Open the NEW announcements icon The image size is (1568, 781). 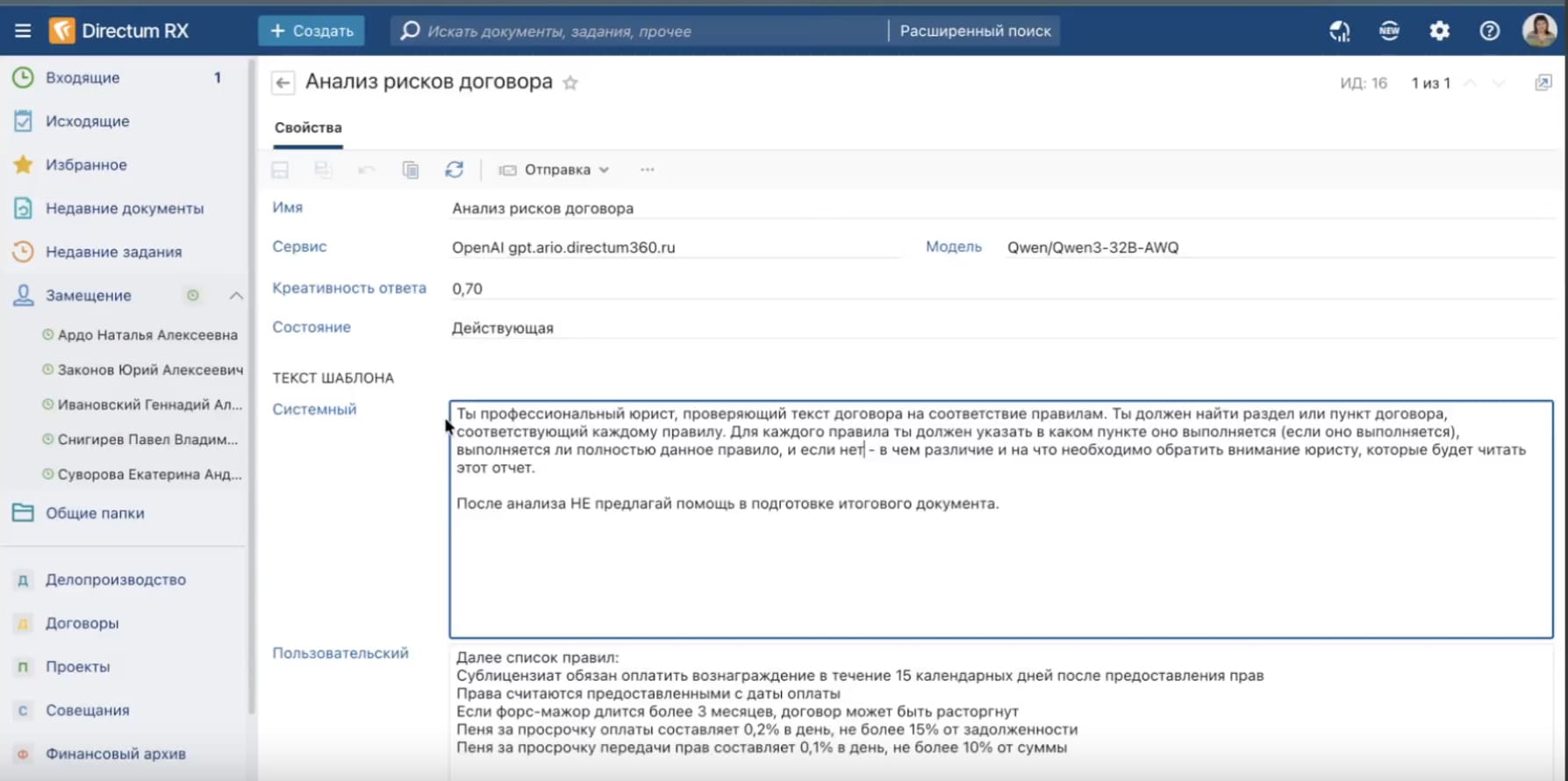(x=1389, y=31)
